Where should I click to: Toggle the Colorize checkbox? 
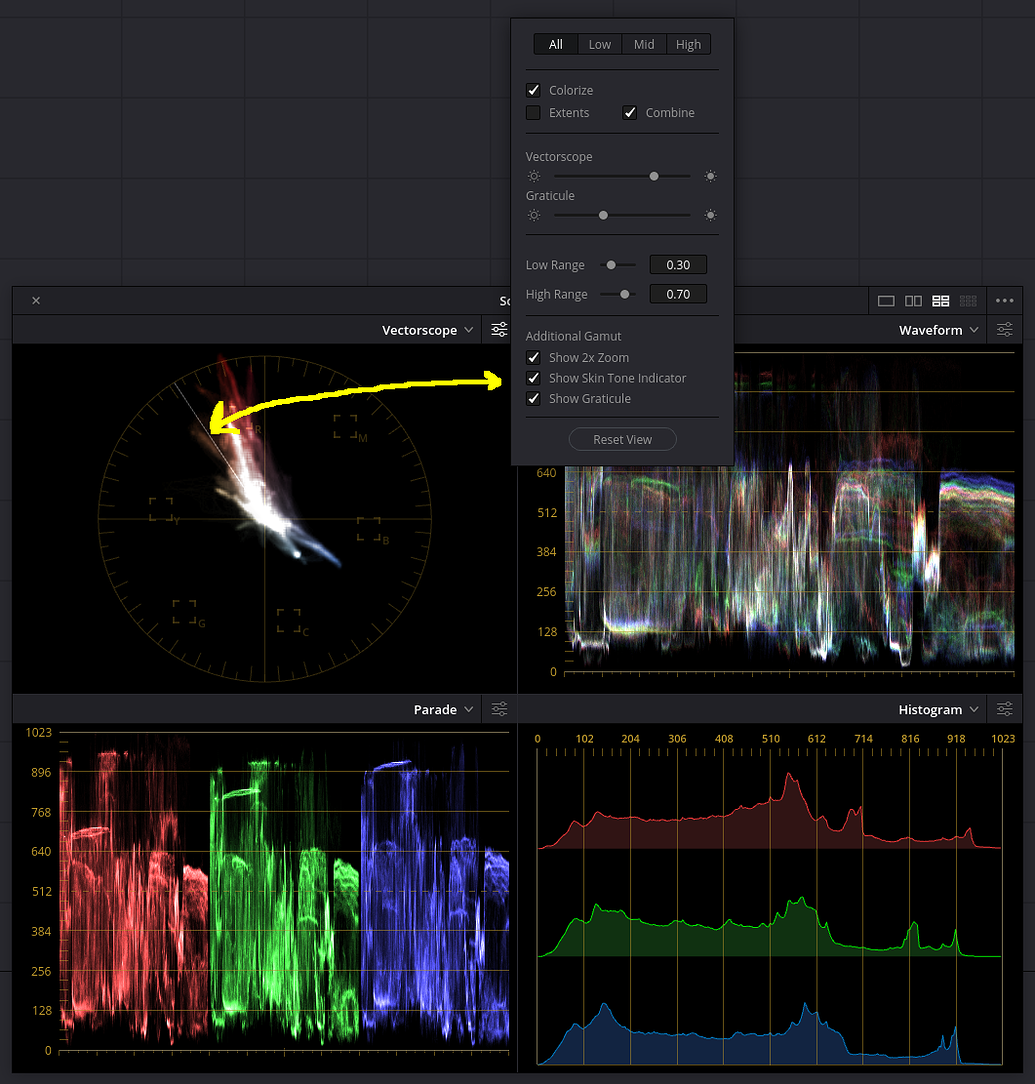coord(533,89)
